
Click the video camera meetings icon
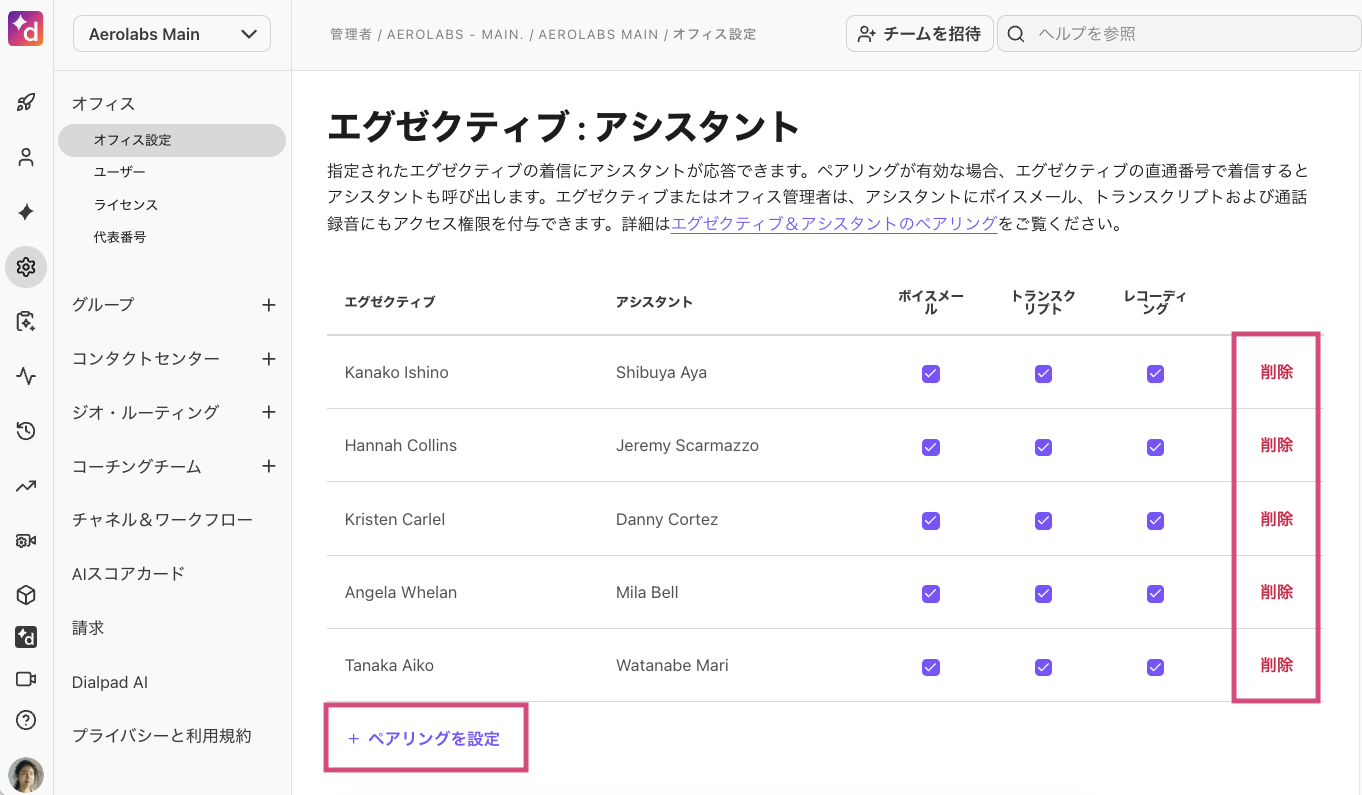point(26,679)
